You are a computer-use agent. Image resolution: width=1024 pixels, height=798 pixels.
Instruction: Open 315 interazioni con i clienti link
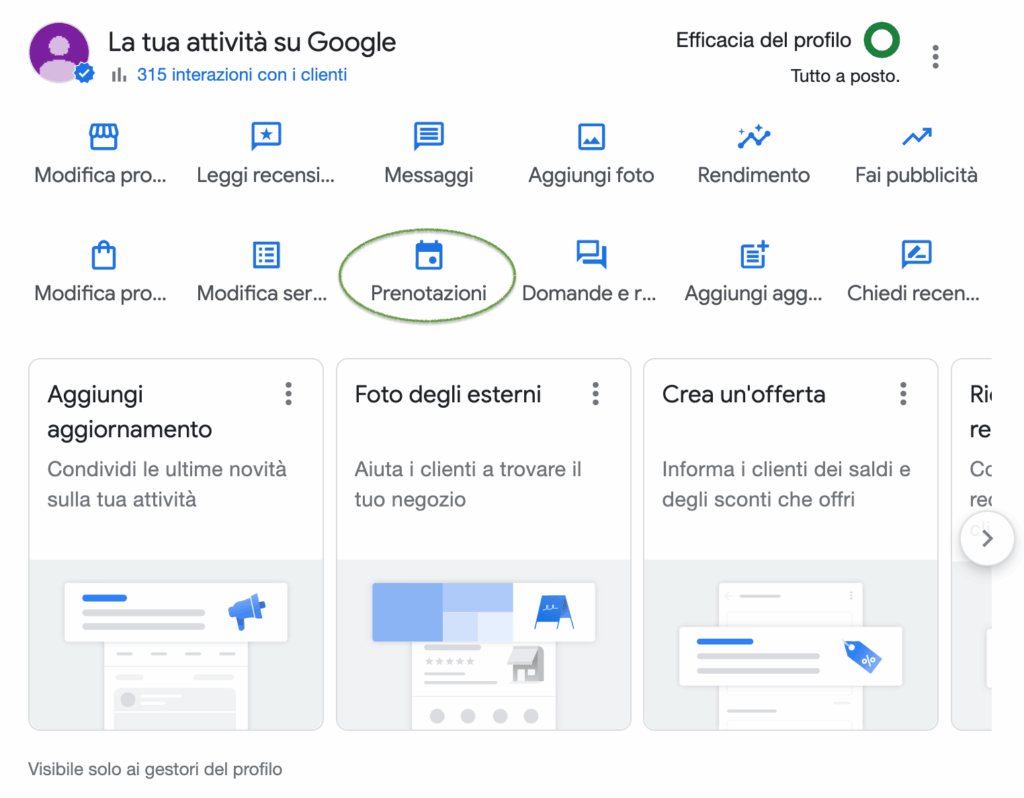[x=242, y=75]
